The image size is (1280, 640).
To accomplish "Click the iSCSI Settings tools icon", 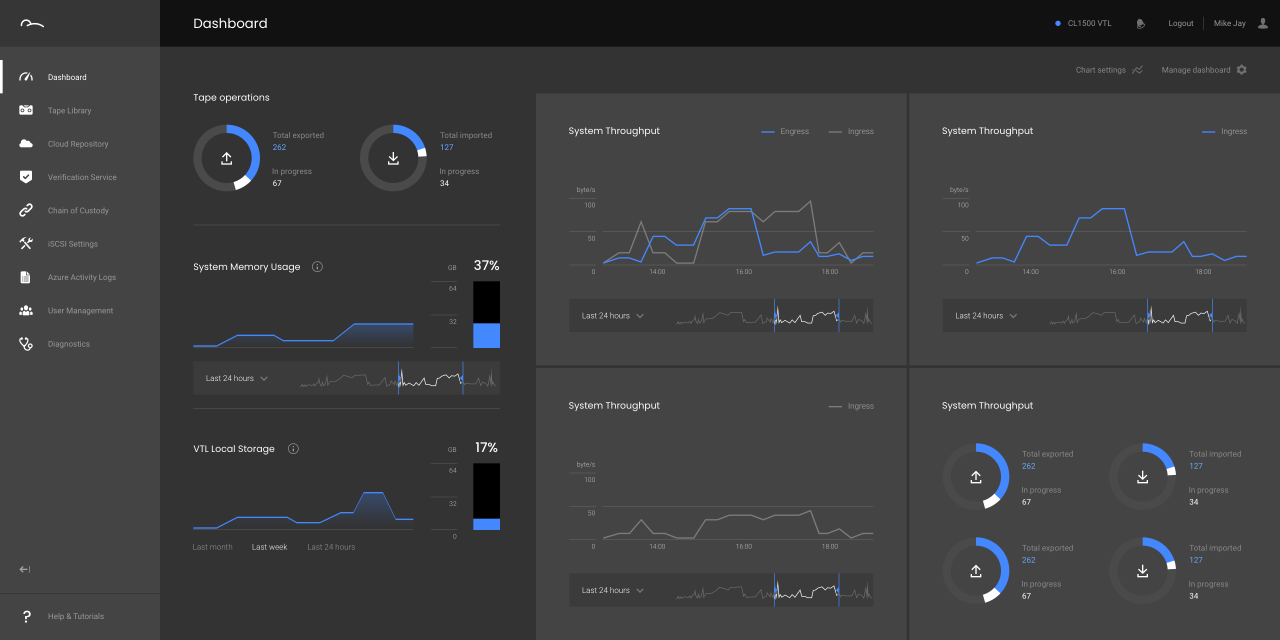I will click(x=27, y=244).
